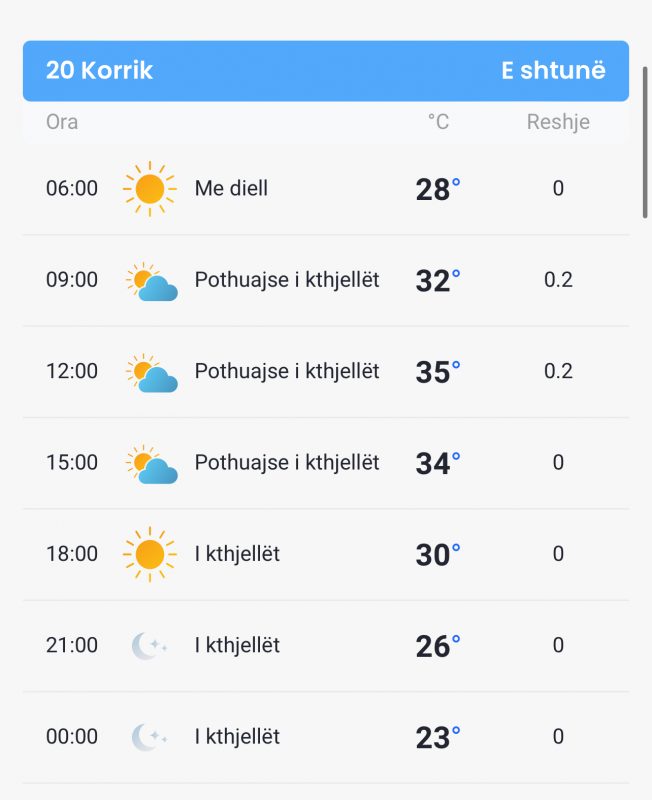Click the partly cloudy icon at 12:00

coord(152,372)
